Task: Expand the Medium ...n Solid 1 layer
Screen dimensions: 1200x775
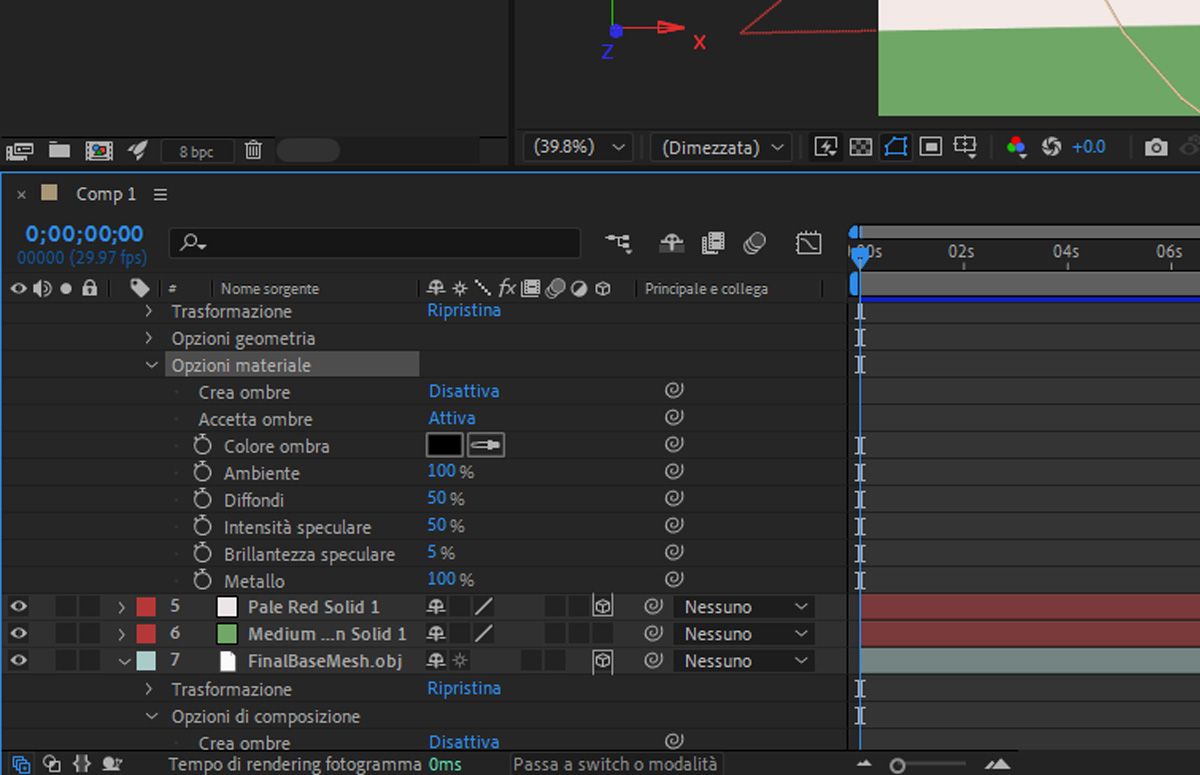Action: (x=121, y=634)
